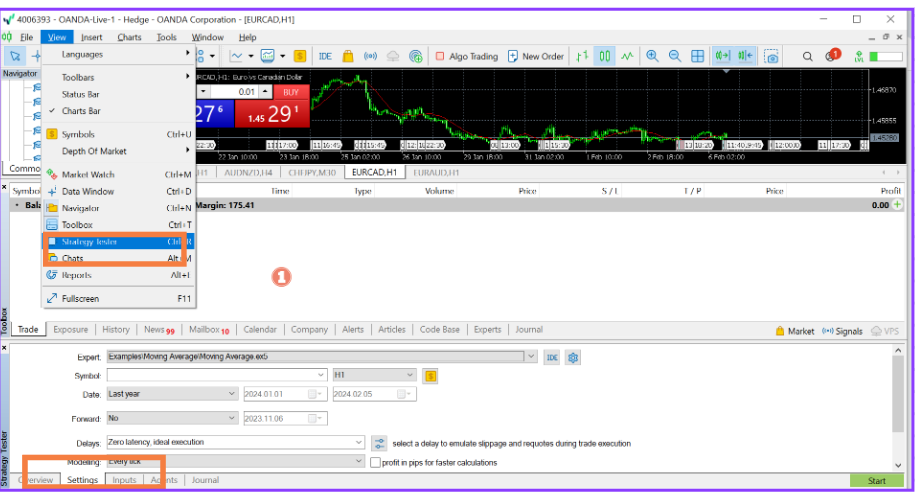Viewport: 917px width, 493px height.
Task: Toggle chart shift icon
Action: [x=745, y=56]
